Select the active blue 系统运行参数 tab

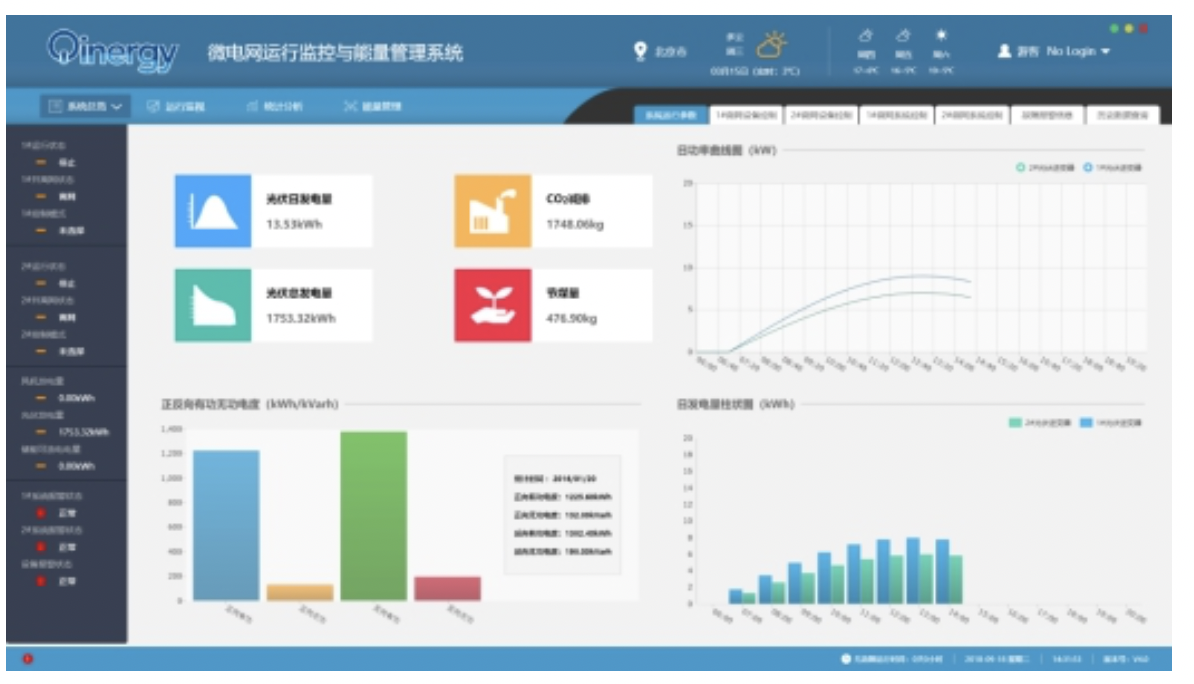pyautogui.click(x=671, y=115)
